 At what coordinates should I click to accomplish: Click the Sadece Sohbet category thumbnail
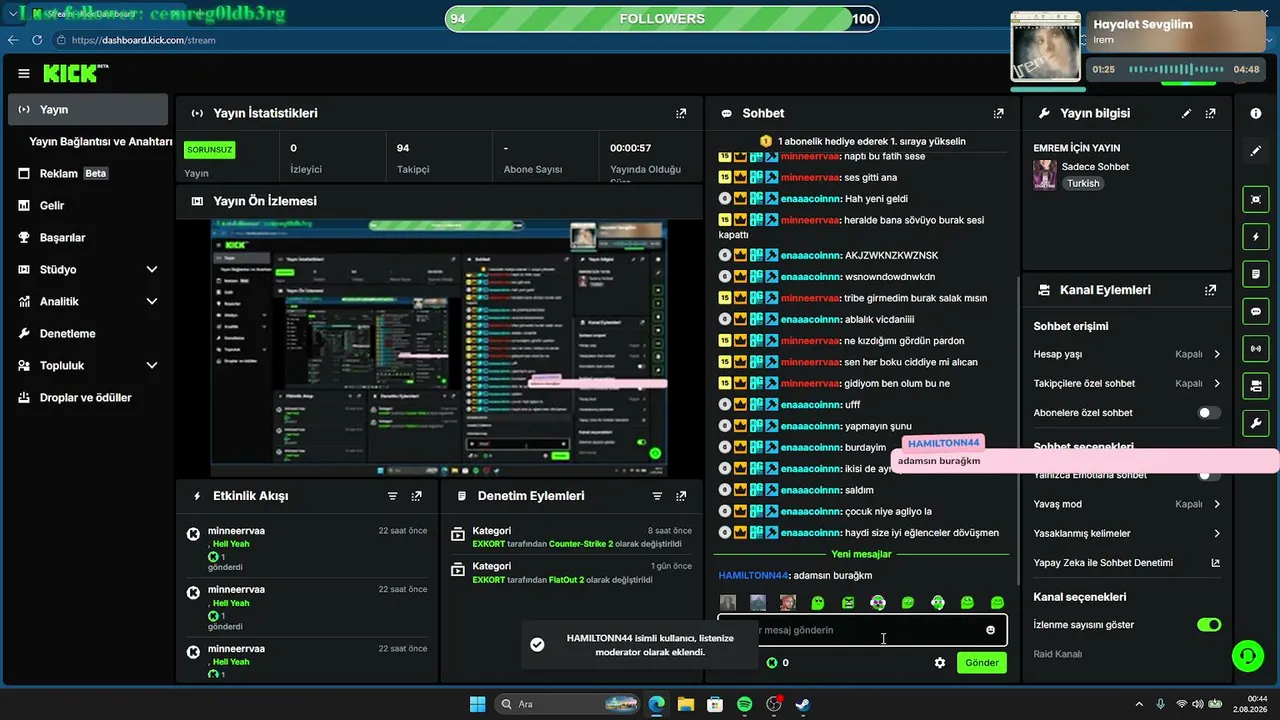pyautogui.click(x=1045, y=175)
